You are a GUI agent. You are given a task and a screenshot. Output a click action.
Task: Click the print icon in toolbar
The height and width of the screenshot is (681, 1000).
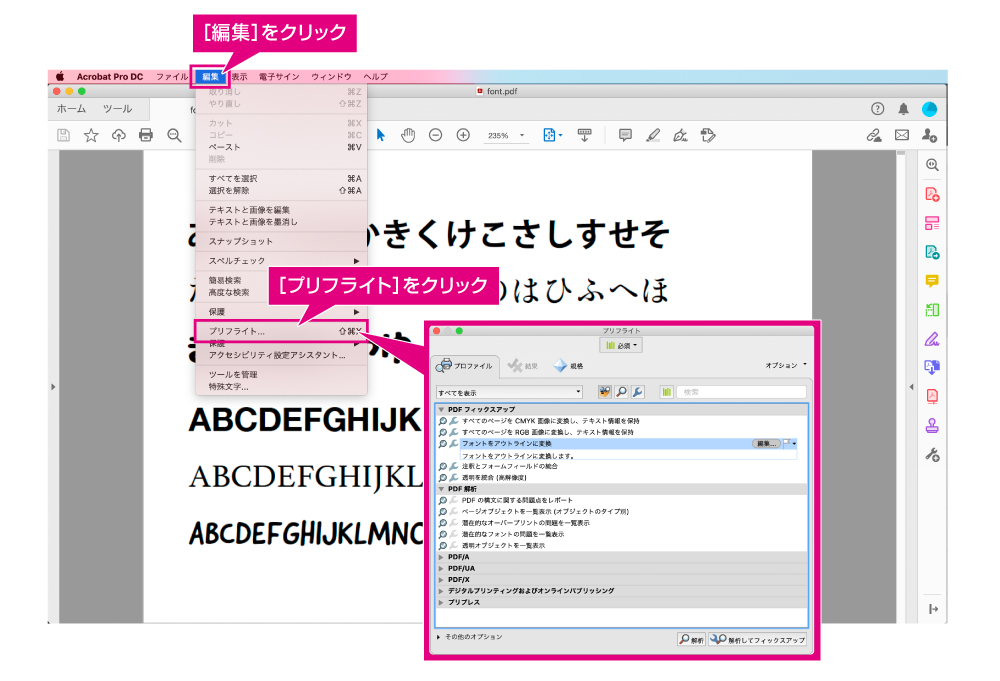(146, 135)
